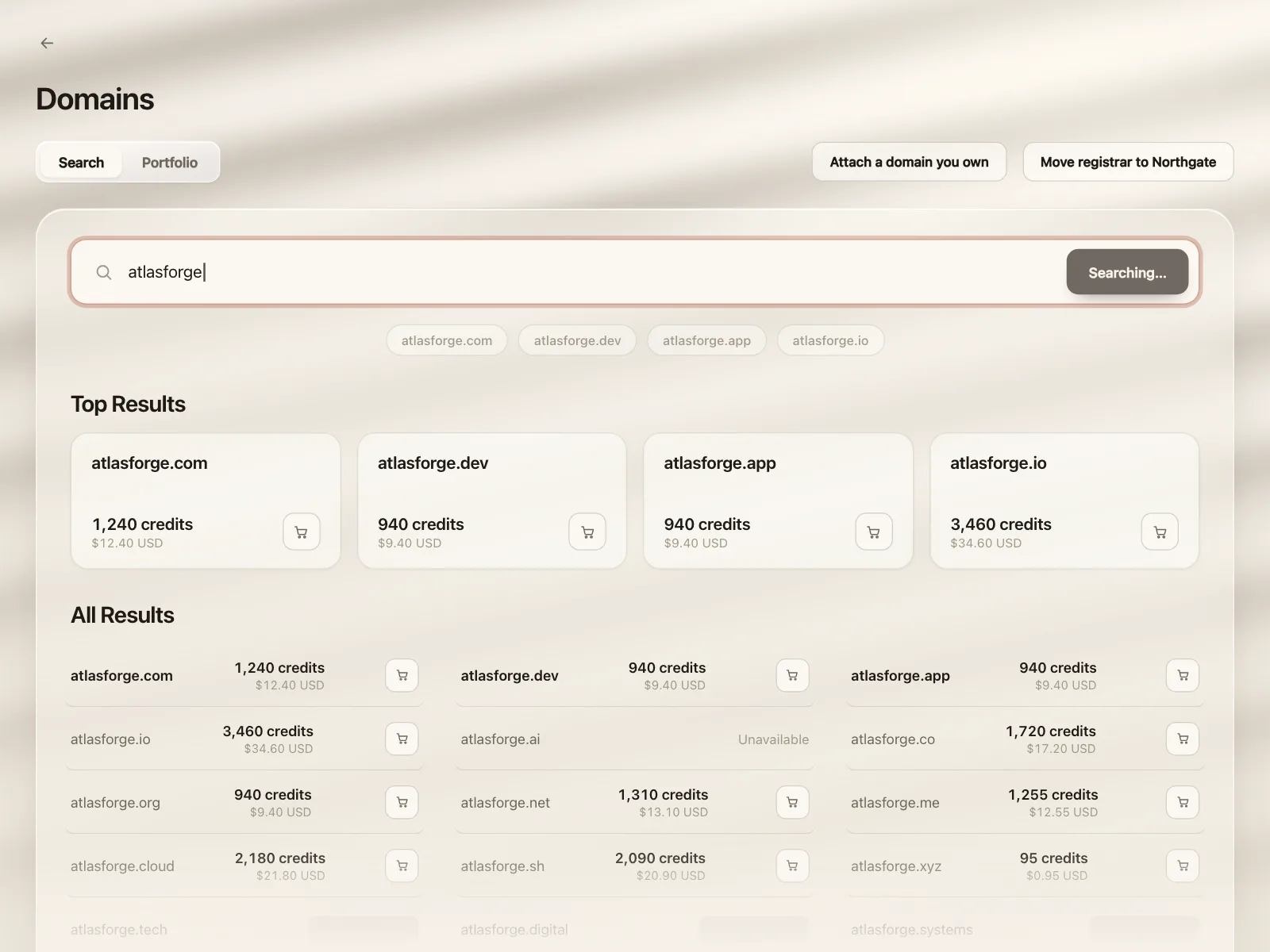1270x952 pixels.
Task: Click the 1,255 credits price text
Action: (x=1053, y=794)
